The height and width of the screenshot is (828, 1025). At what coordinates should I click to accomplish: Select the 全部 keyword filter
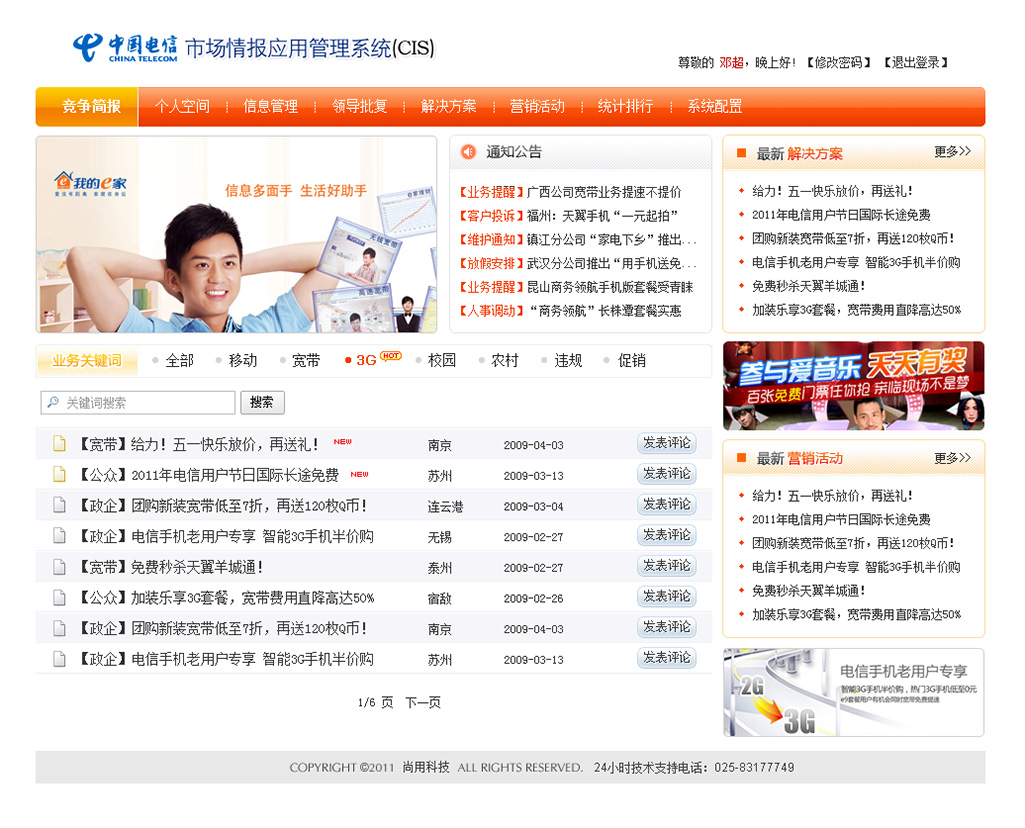coord(179,360)
